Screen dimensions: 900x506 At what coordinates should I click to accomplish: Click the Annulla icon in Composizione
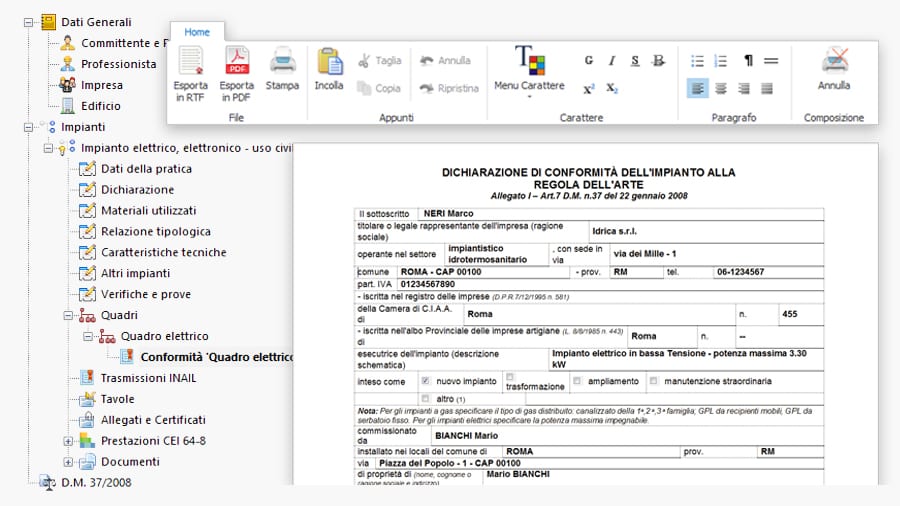tap(834, 62)
